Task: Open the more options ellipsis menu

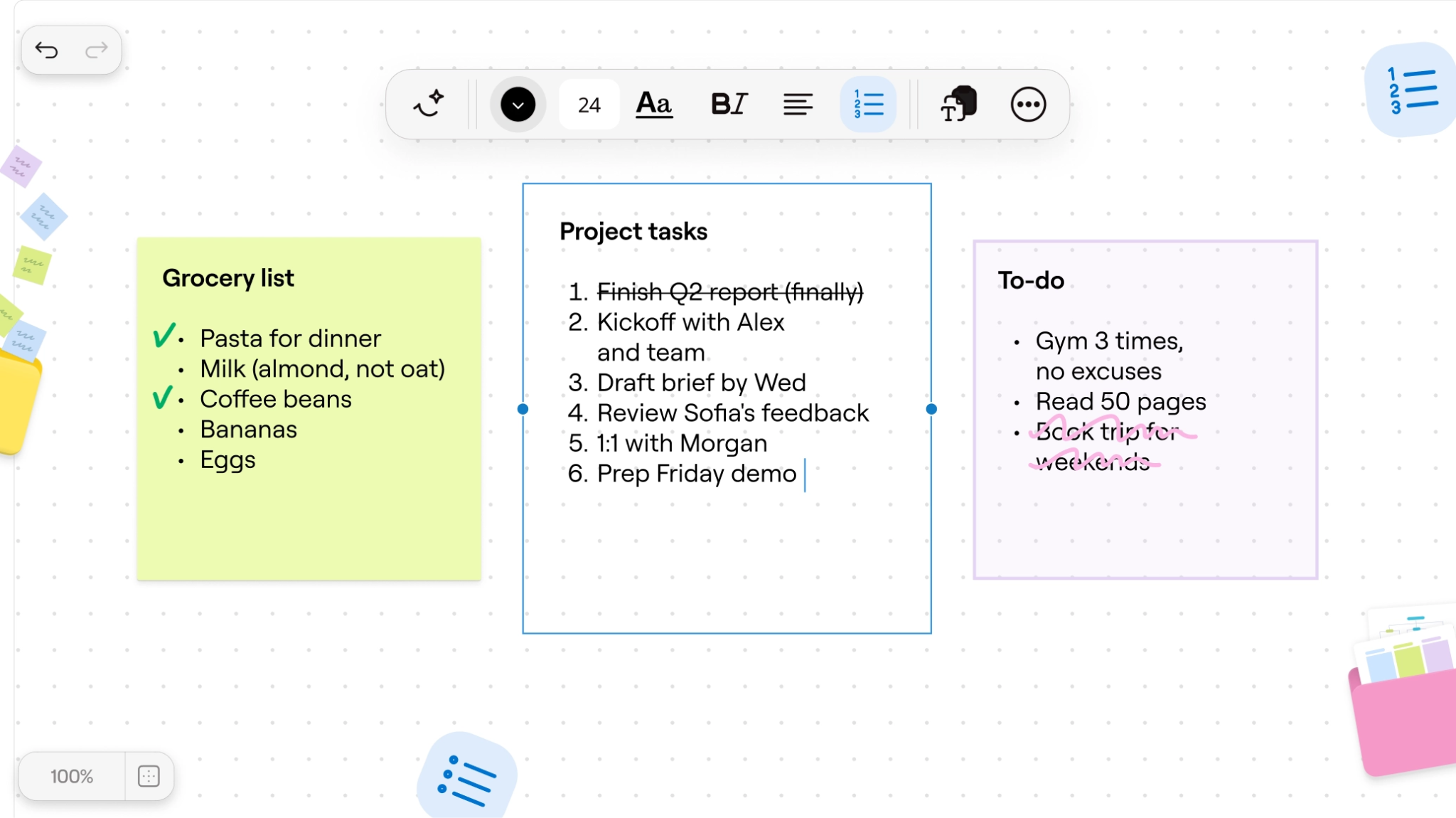Action: pos(1028,105)
